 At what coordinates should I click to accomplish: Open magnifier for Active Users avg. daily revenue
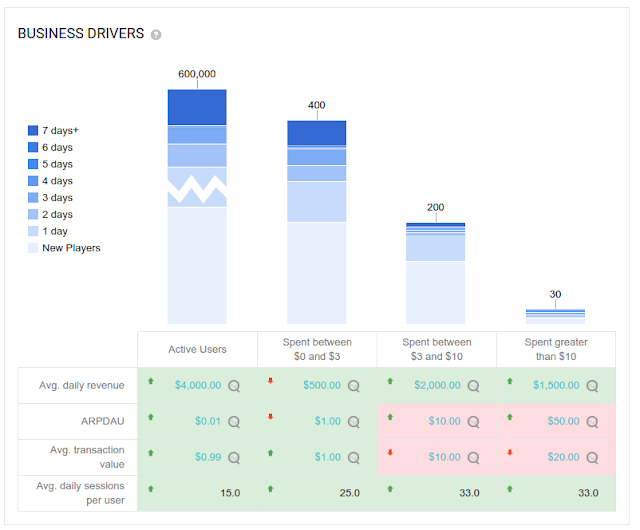234,386
